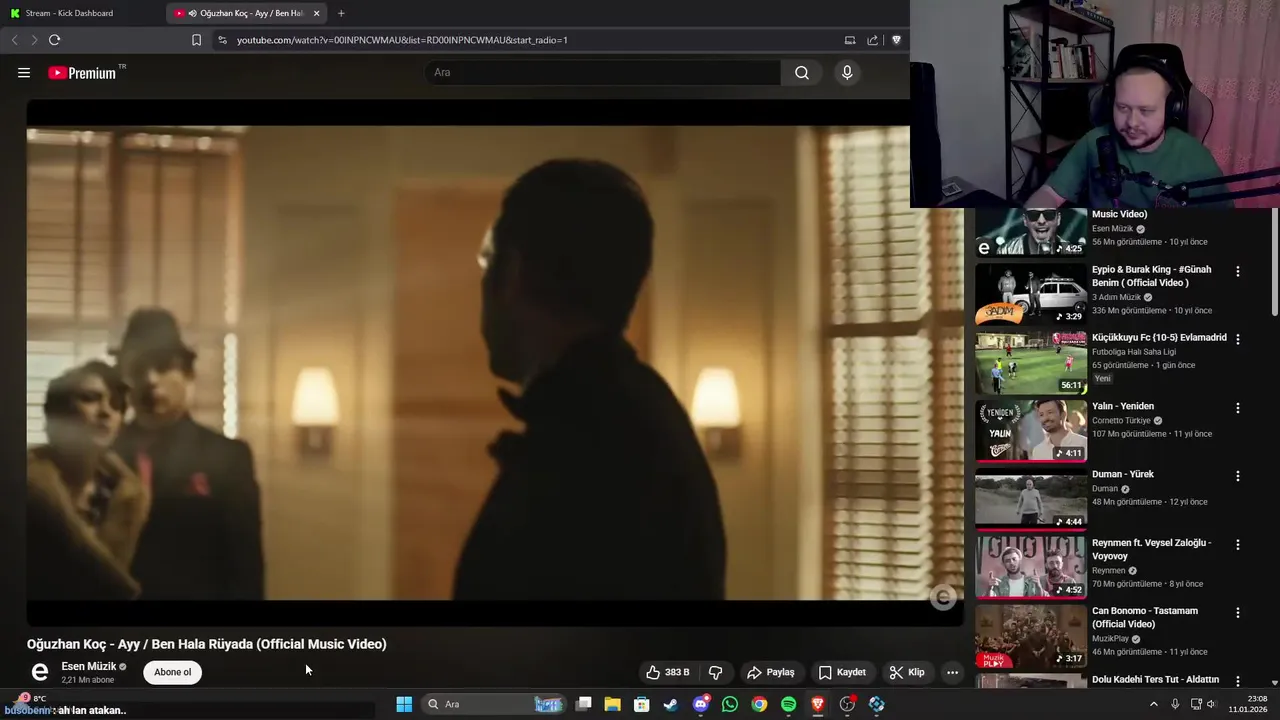Like the video with the 383 B button
1280x720 pixels.
[x=667, y=672]
